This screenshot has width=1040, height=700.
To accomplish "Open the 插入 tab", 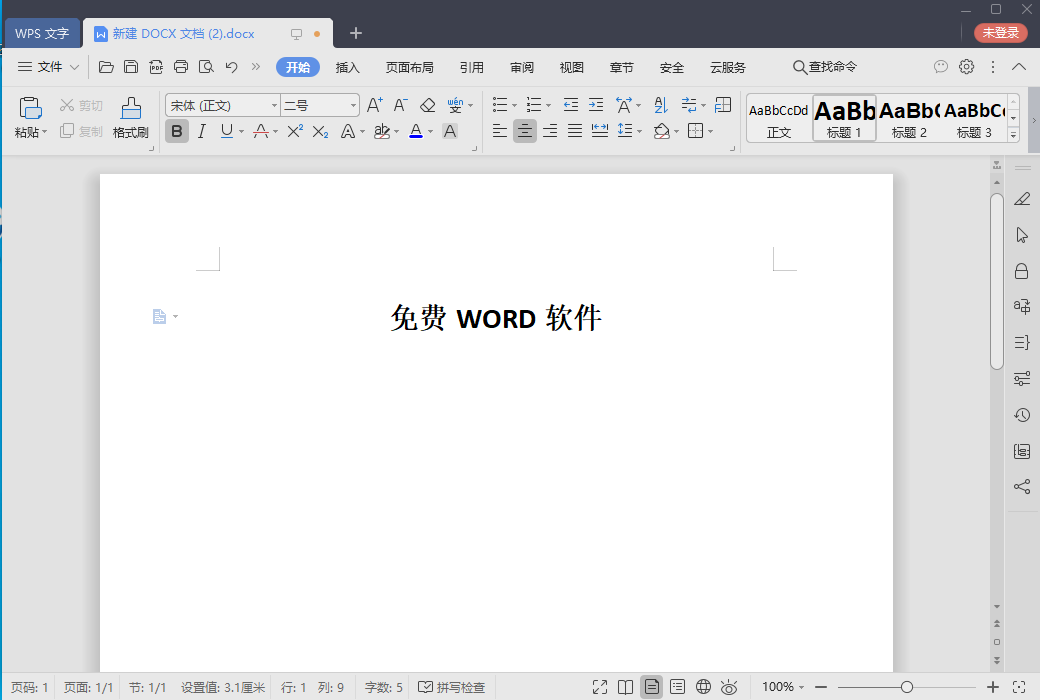I will [x=348, y=67].
